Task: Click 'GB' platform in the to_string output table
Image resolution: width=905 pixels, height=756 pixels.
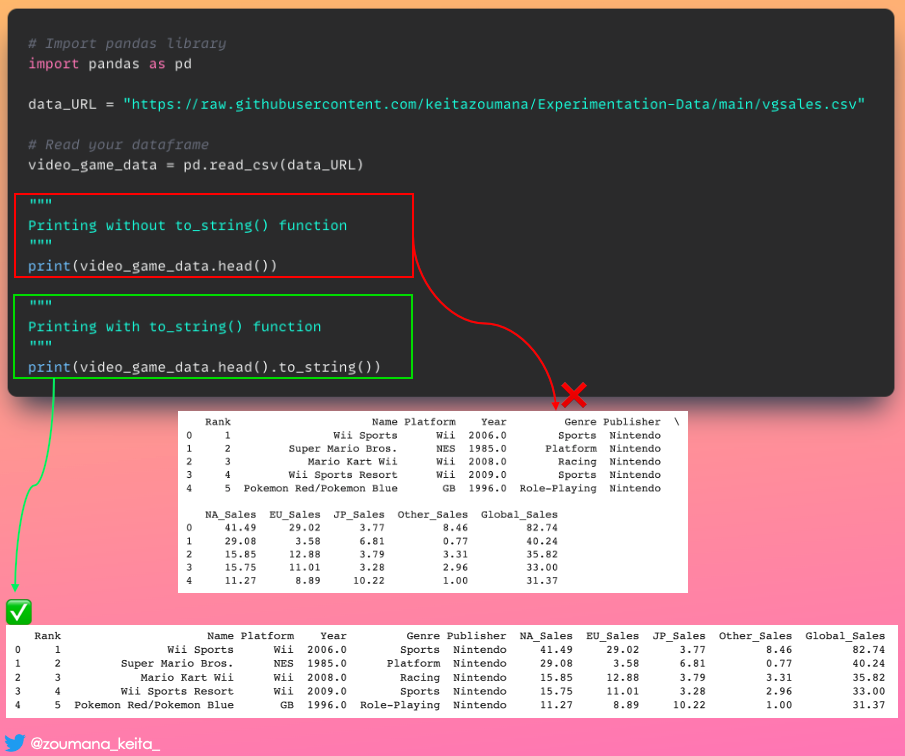Action: (287, 705)
